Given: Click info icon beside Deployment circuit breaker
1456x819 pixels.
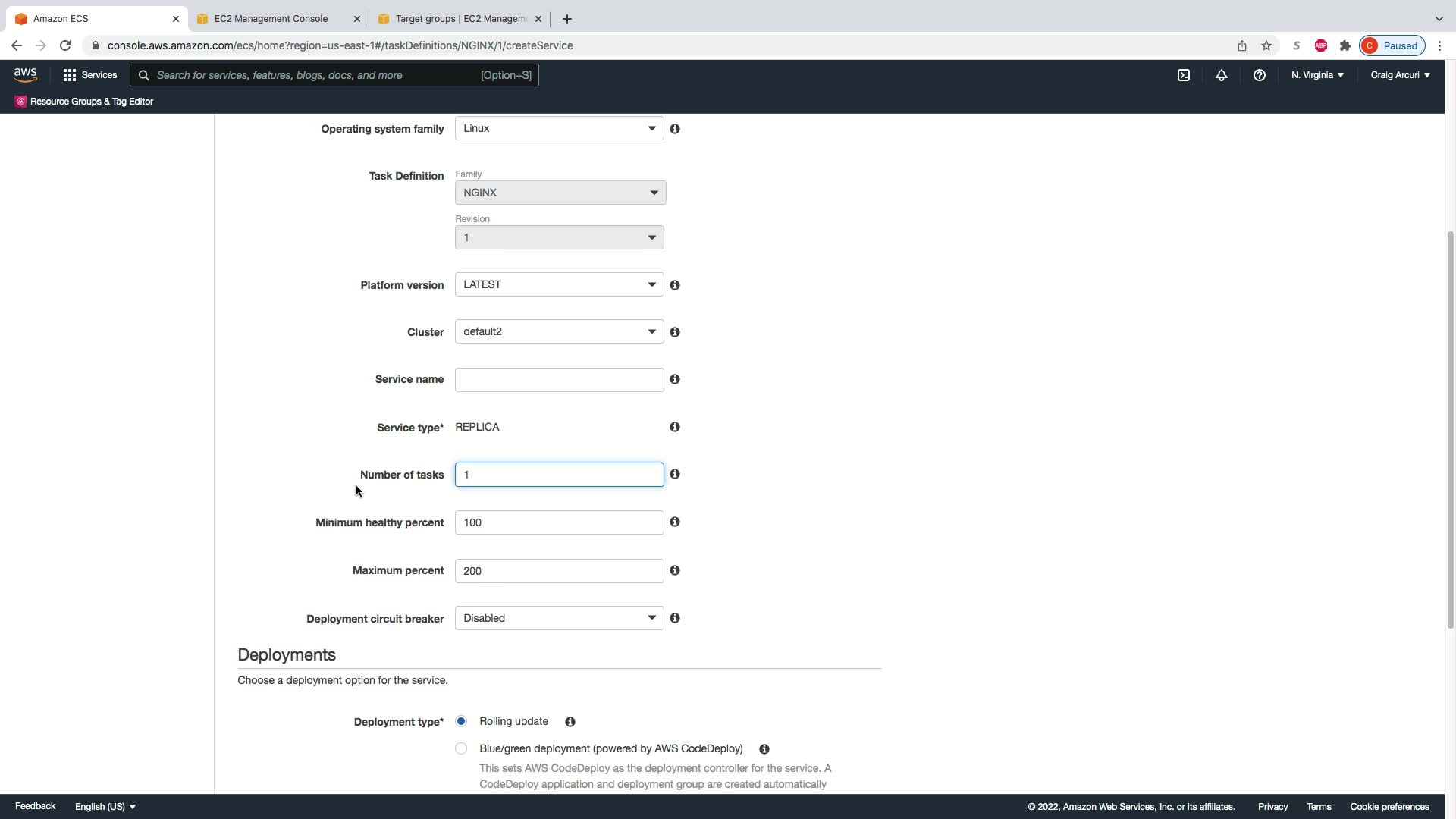Looking at the screenshot, I should point(675,618).
